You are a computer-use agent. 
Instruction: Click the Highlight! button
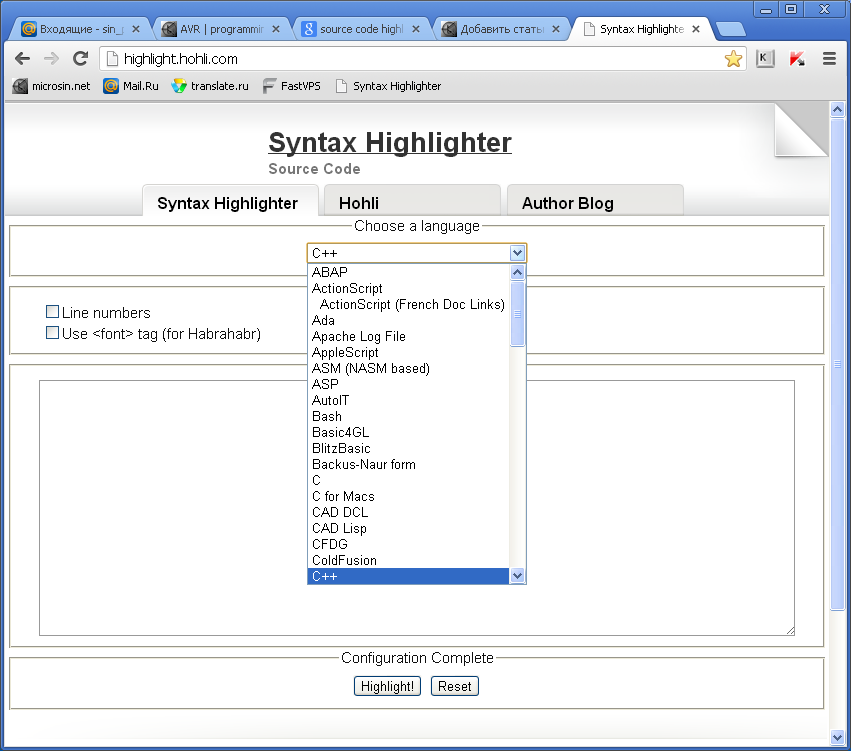(387, 686)
